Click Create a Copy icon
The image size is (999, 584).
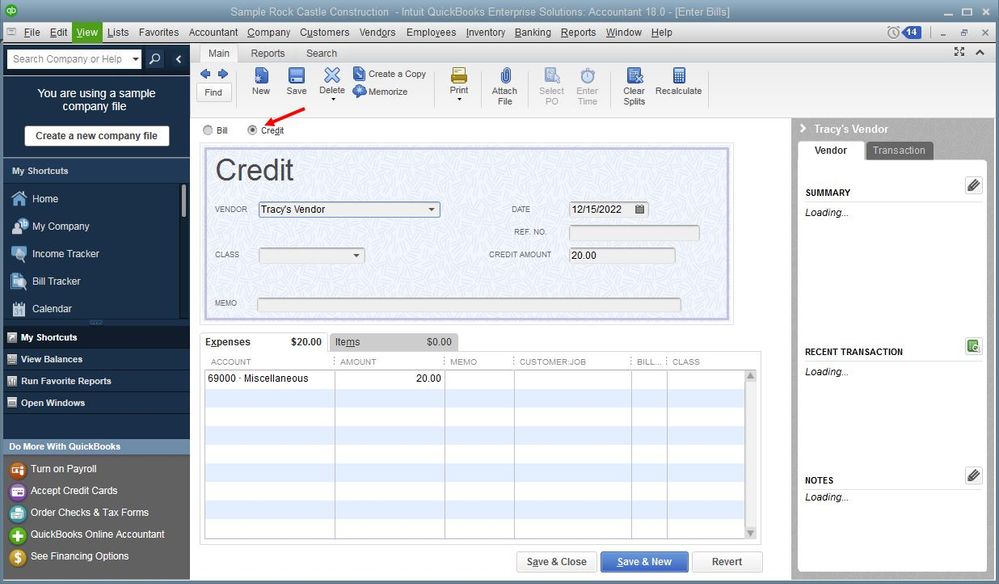click(359, 74)
